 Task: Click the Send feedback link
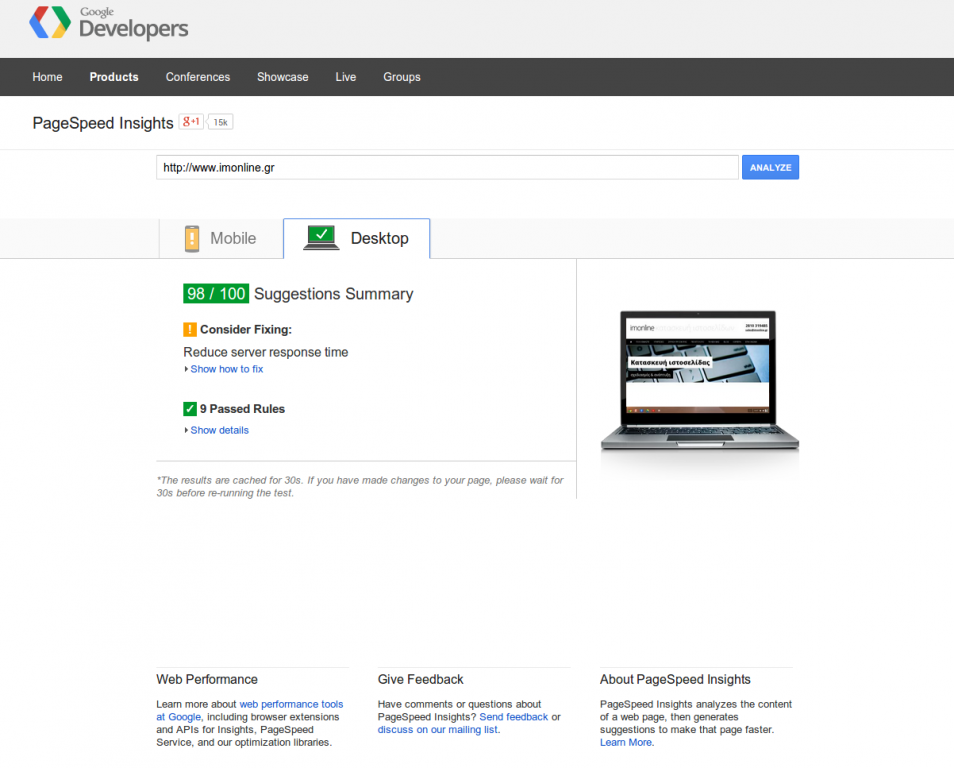[514, 717]
